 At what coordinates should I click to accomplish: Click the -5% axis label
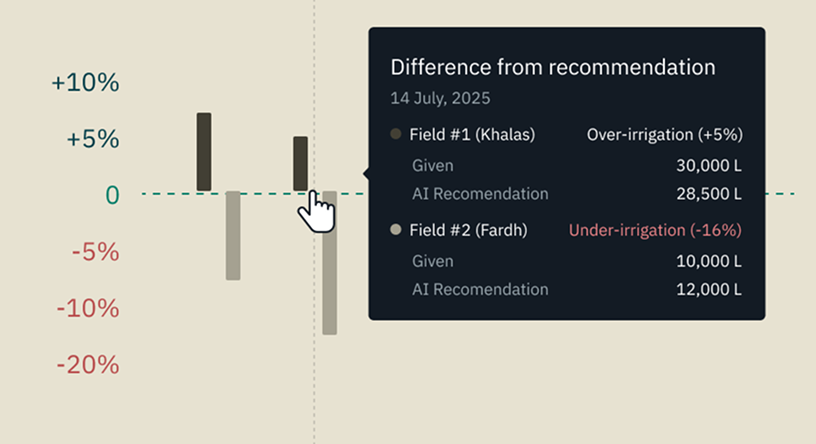click(95, 252)
